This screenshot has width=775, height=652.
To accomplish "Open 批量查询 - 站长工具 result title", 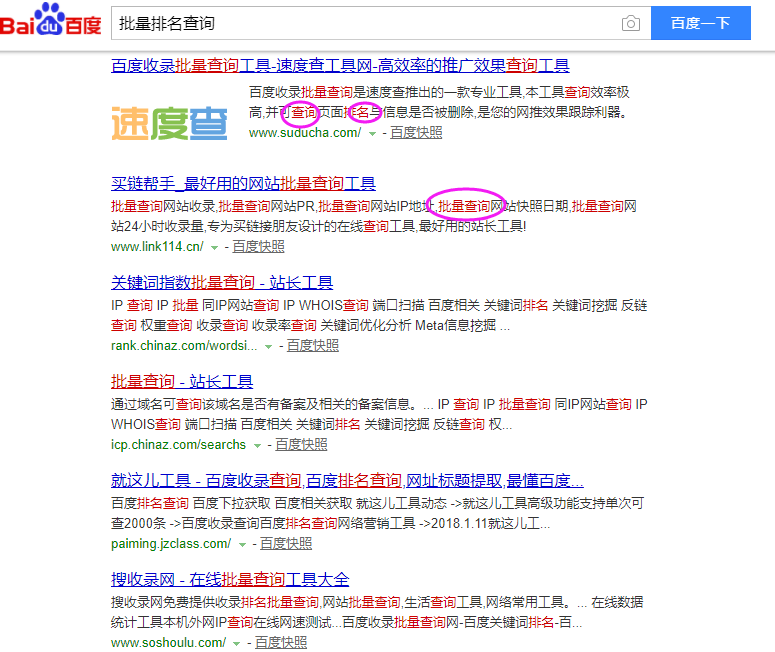I will pos(182,381).
